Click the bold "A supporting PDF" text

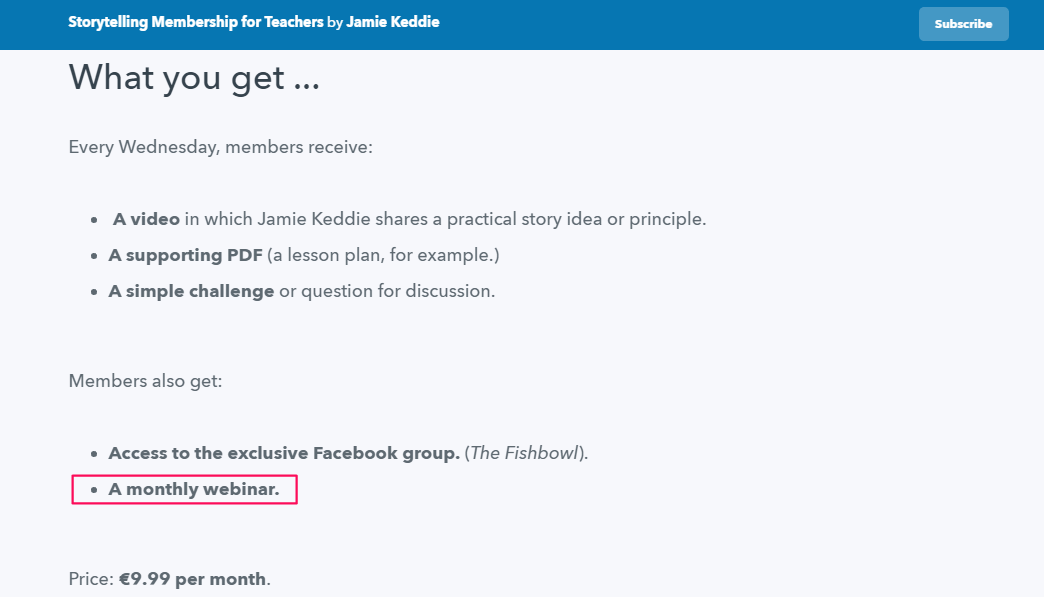point(185,255)
